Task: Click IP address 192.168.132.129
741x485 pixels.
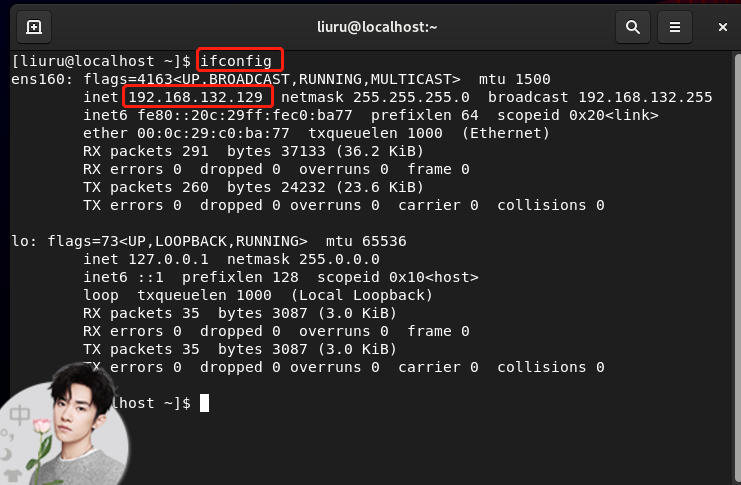Action: [x=196, y=97]
